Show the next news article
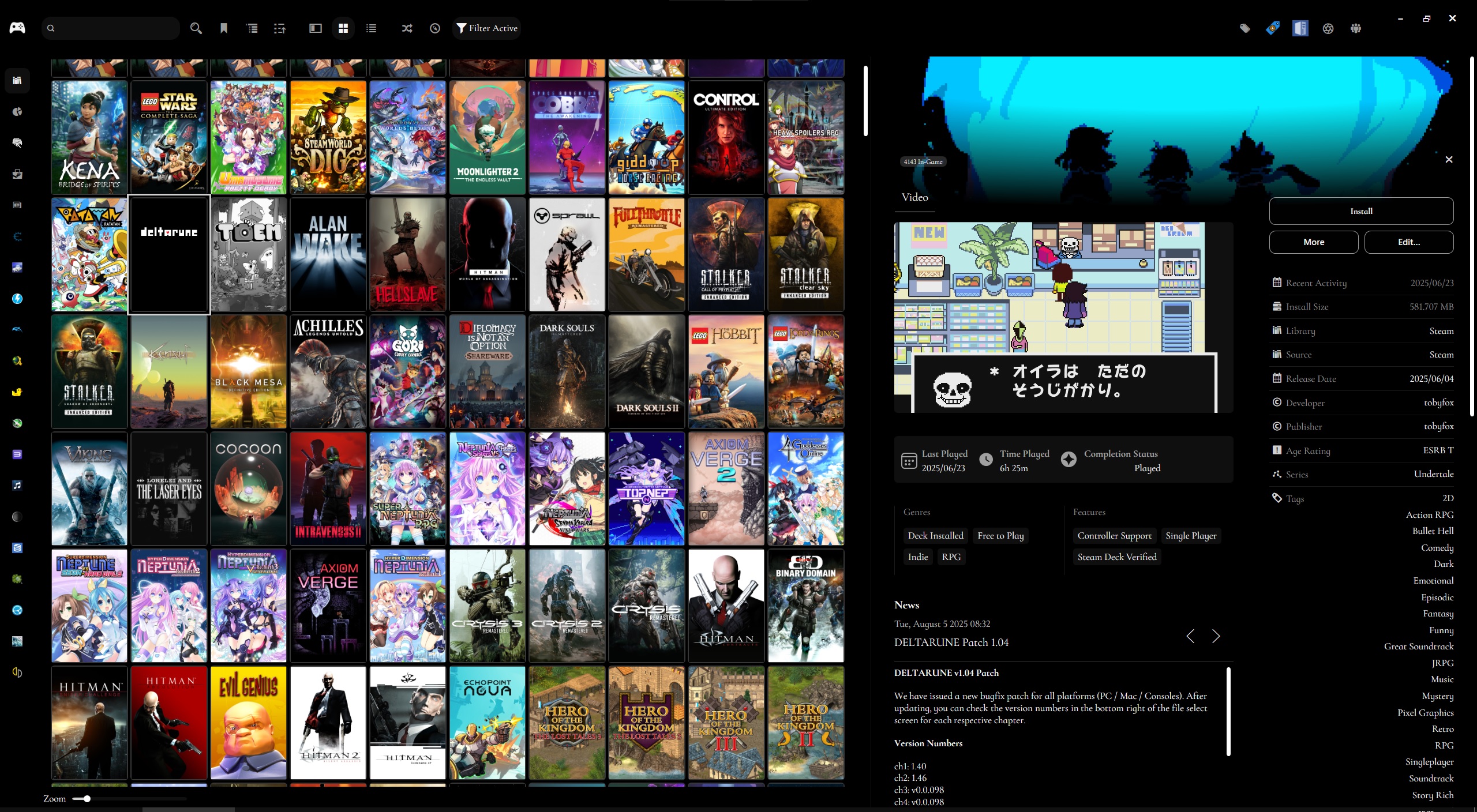 [x=1216, y=636]
